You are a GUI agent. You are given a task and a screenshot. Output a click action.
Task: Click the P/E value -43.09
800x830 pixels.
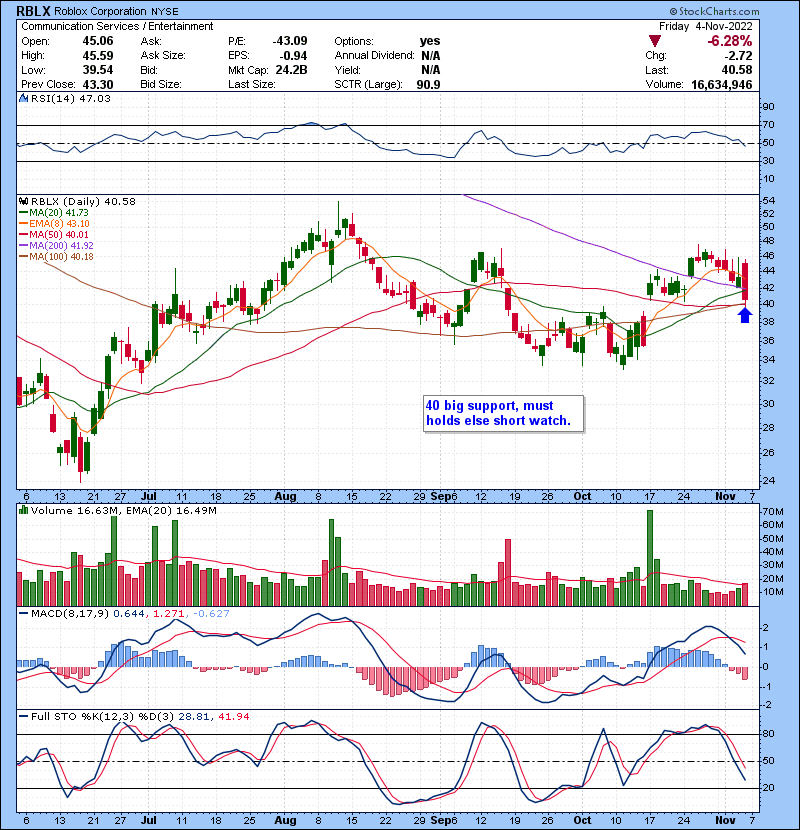pyautogui.click(x=290, y=41)
